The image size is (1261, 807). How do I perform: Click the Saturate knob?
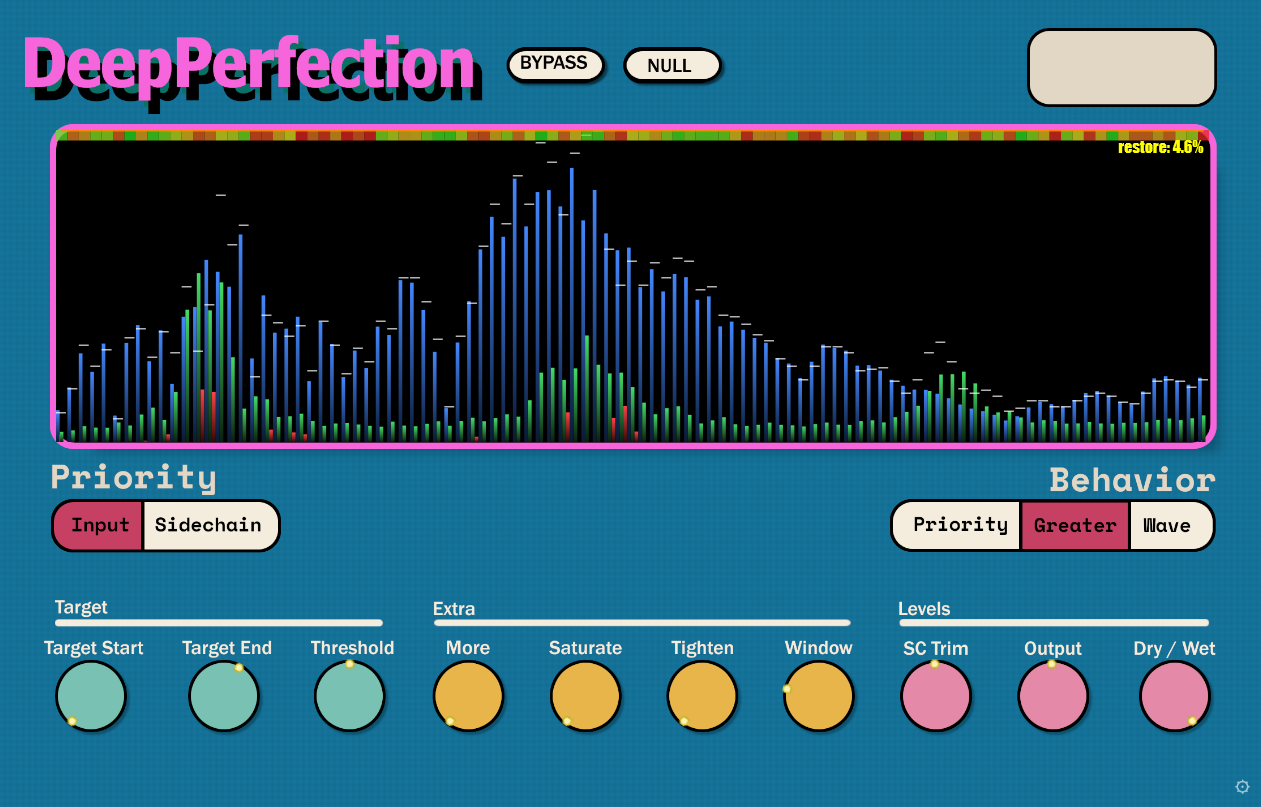(x=586, y=696)
